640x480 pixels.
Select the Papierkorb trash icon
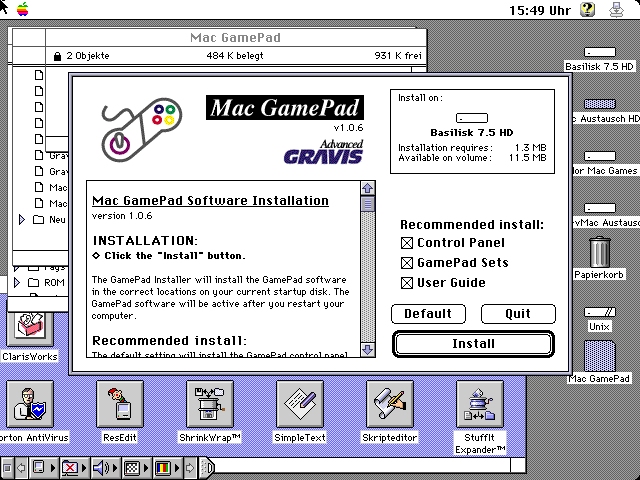coord(599,252)
